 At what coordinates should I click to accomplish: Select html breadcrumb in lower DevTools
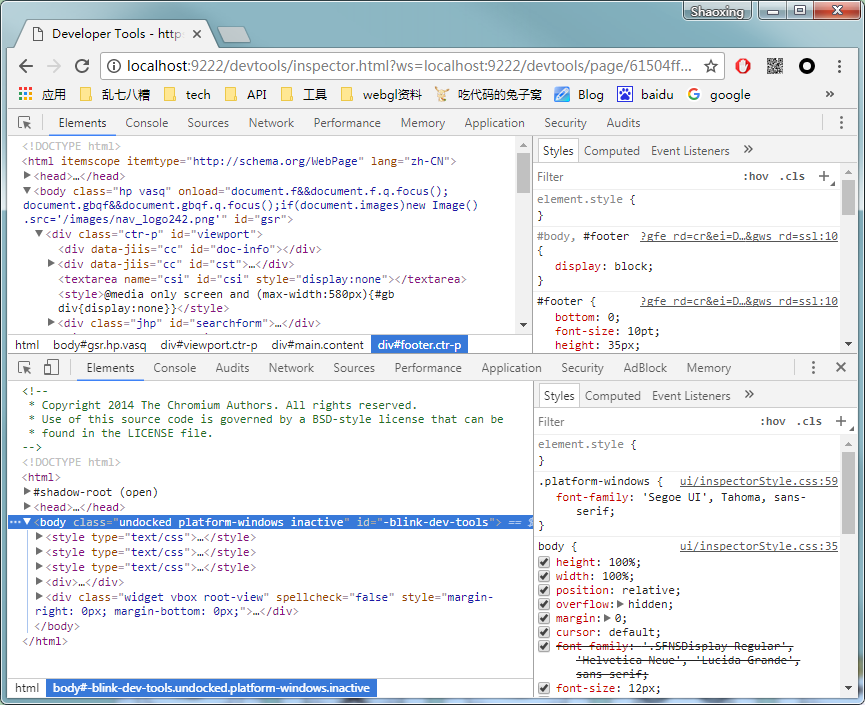27,688
